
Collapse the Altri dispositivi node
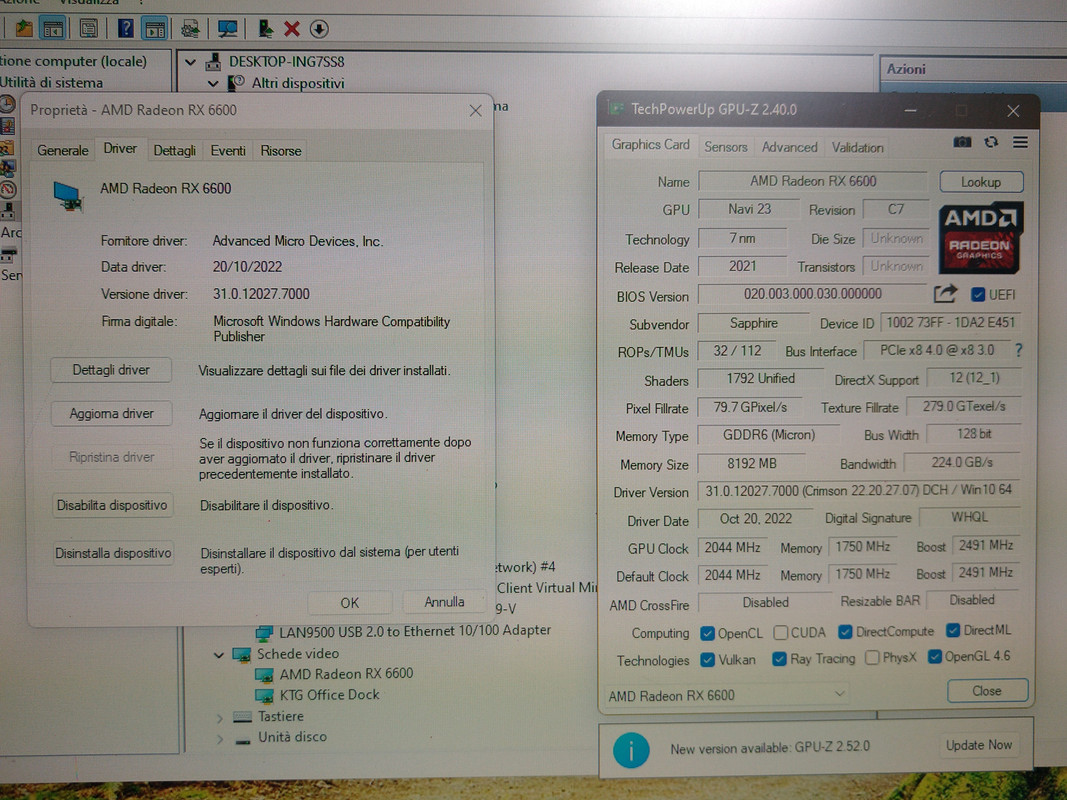pos(213,84)
